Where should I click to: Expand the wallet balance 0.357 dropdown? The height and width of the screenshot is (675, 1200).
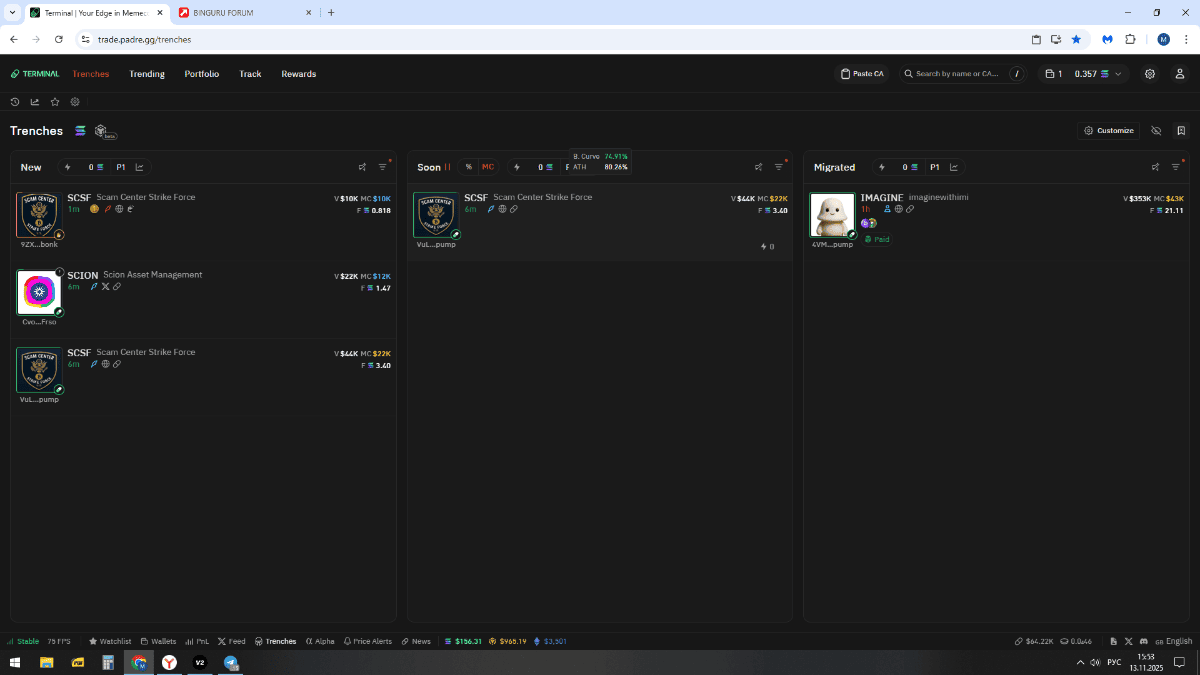[x=1097, y=74]
